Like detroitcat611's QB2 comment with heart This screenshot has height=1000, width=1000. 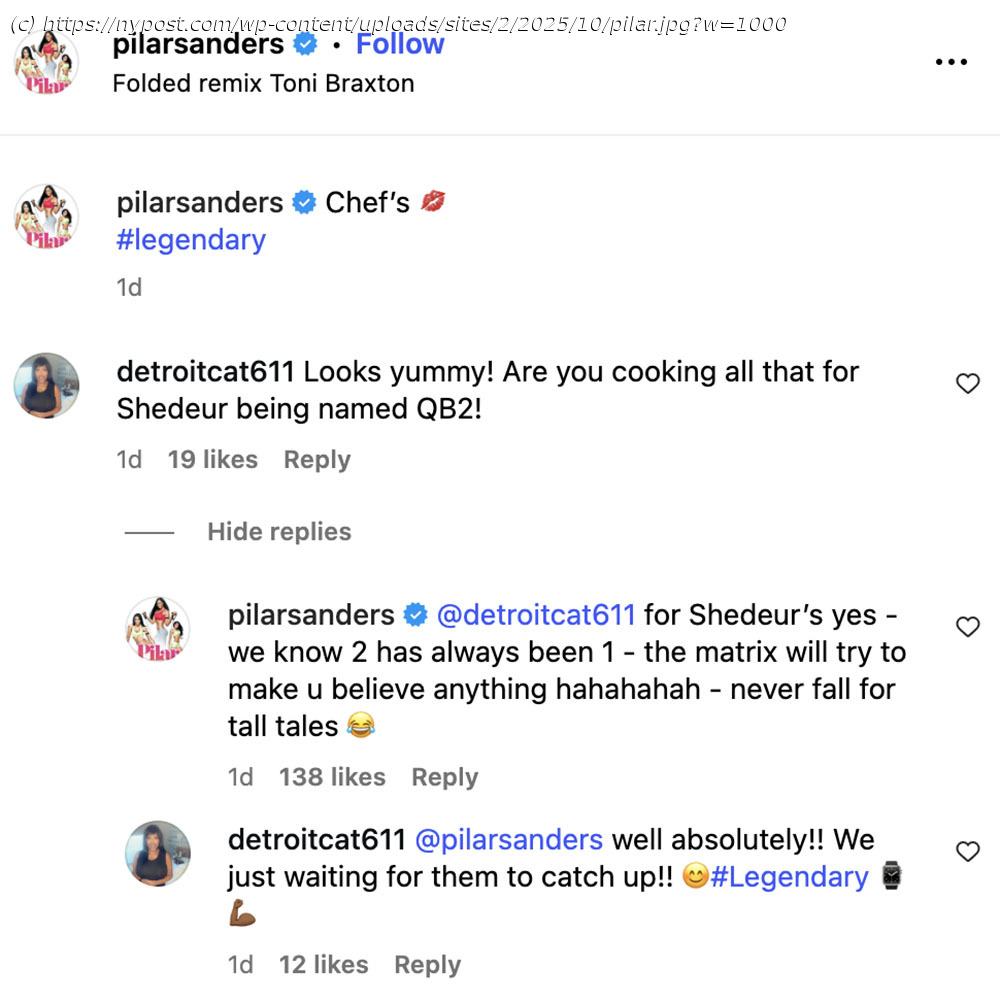coord(967,384)
